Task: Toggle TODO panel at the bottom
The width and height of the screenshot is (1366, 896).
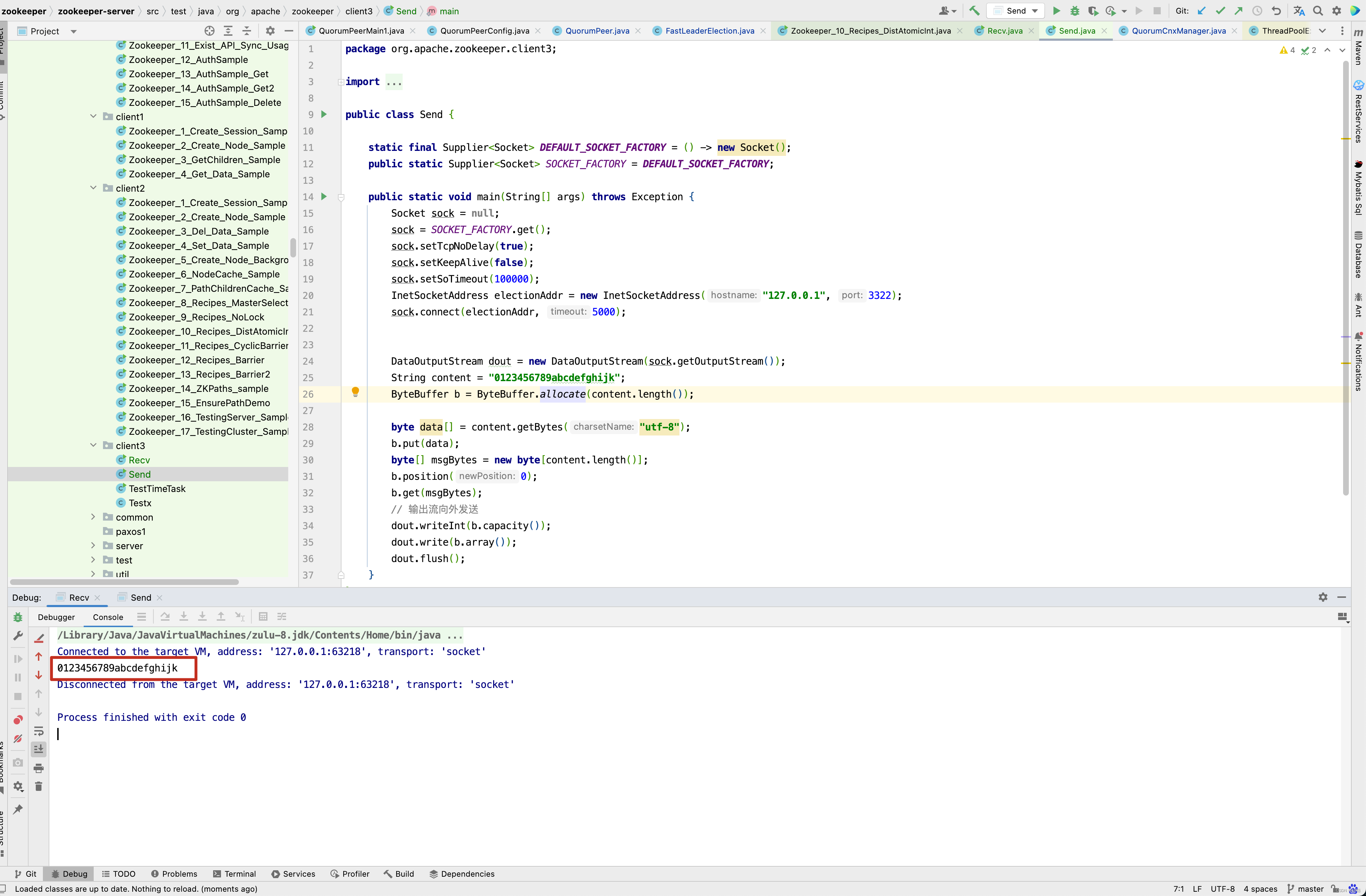Action: tap(122, 874)
